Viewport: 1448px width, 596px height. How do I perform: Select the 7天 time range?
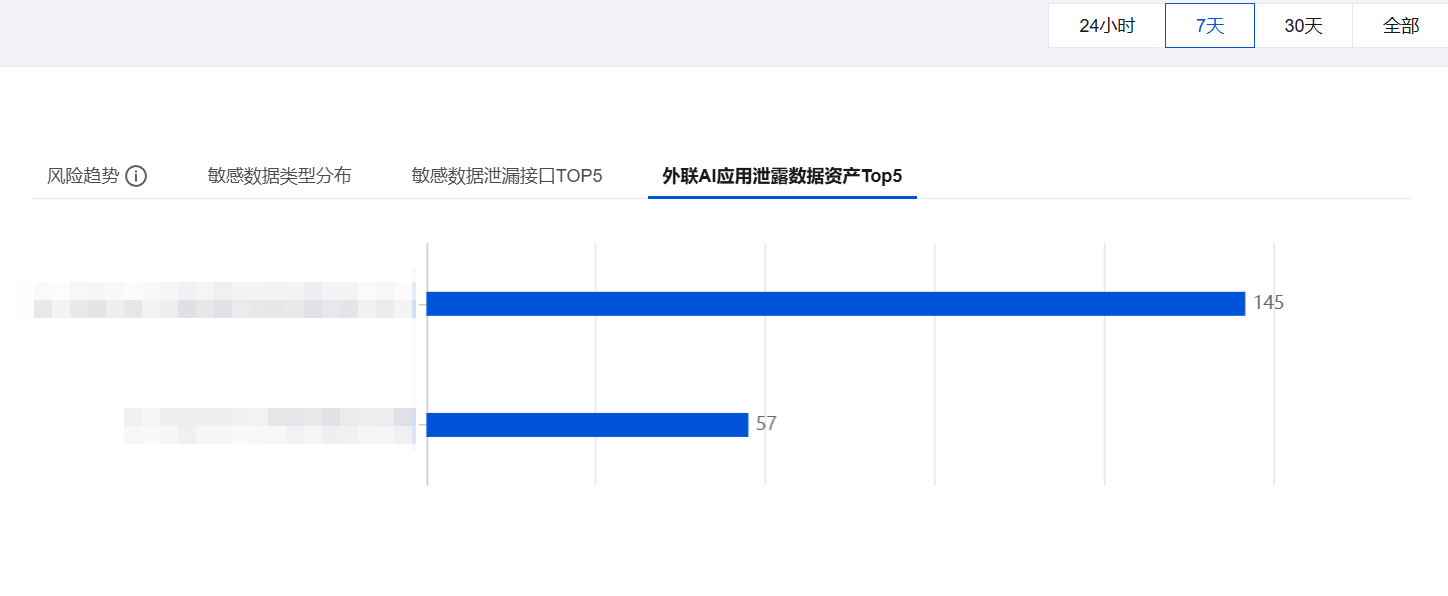click(x=1209, y=26)
